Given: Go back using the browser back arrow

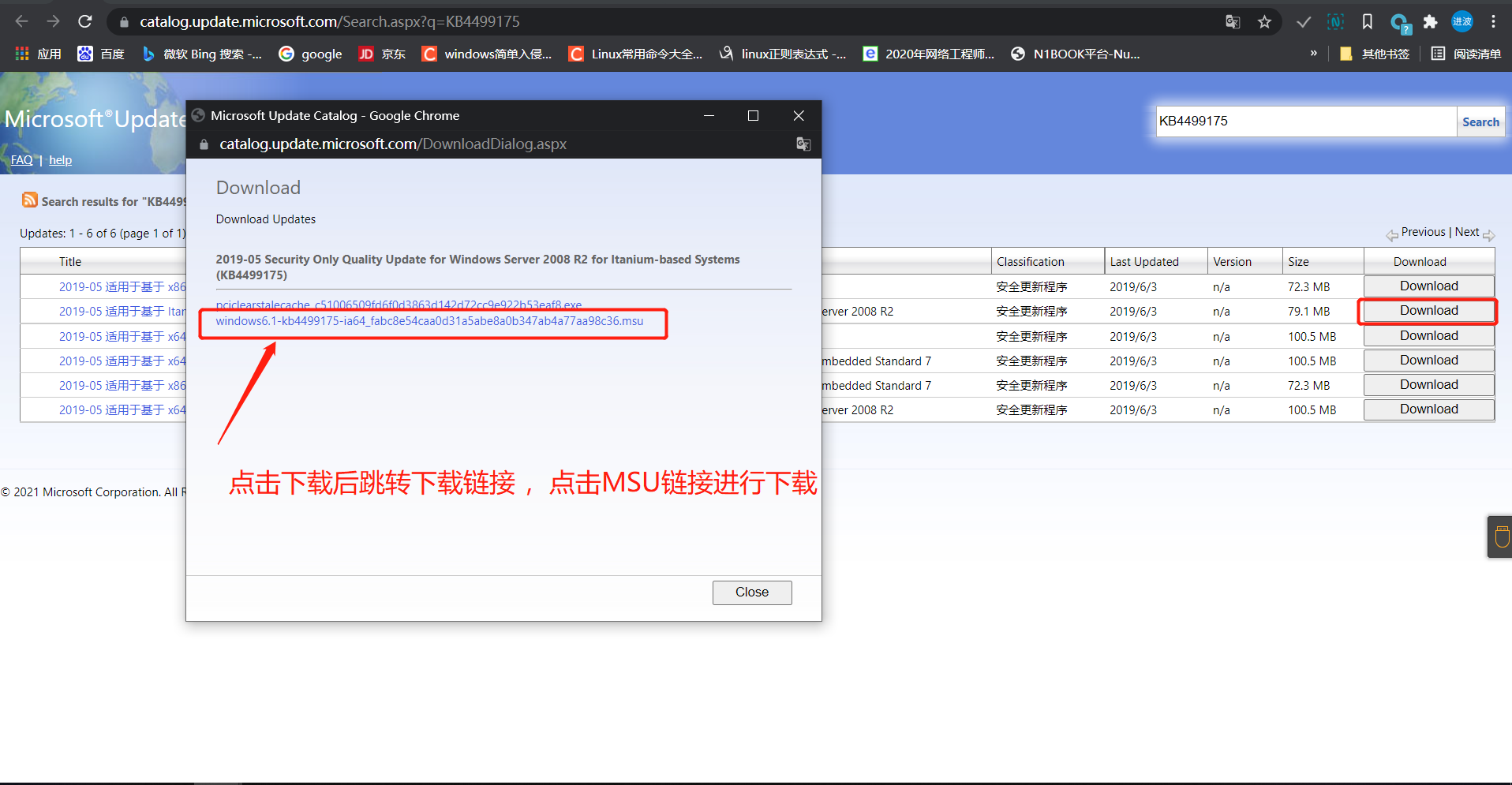Looking at the screenshot, I should pos(22,21).
